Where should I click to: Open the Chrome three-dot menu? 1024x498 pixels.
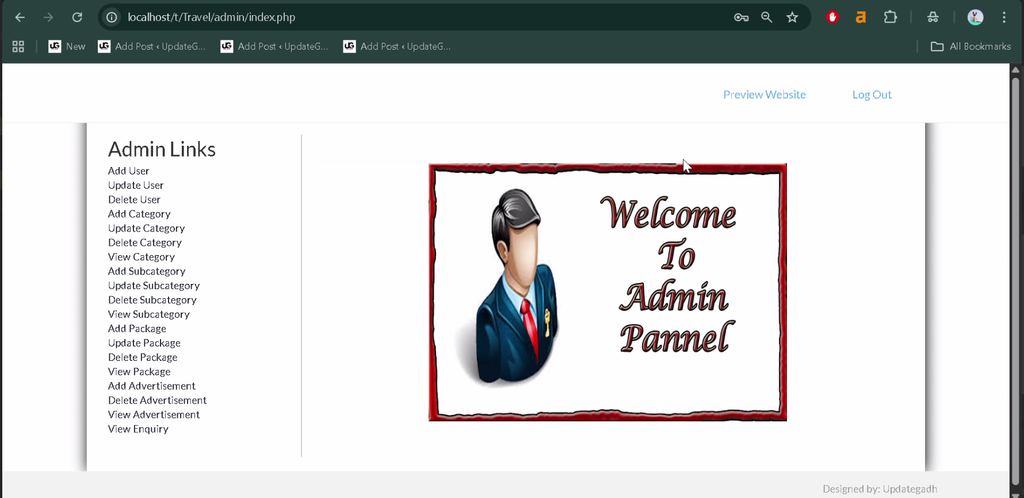click(1004, 18)
